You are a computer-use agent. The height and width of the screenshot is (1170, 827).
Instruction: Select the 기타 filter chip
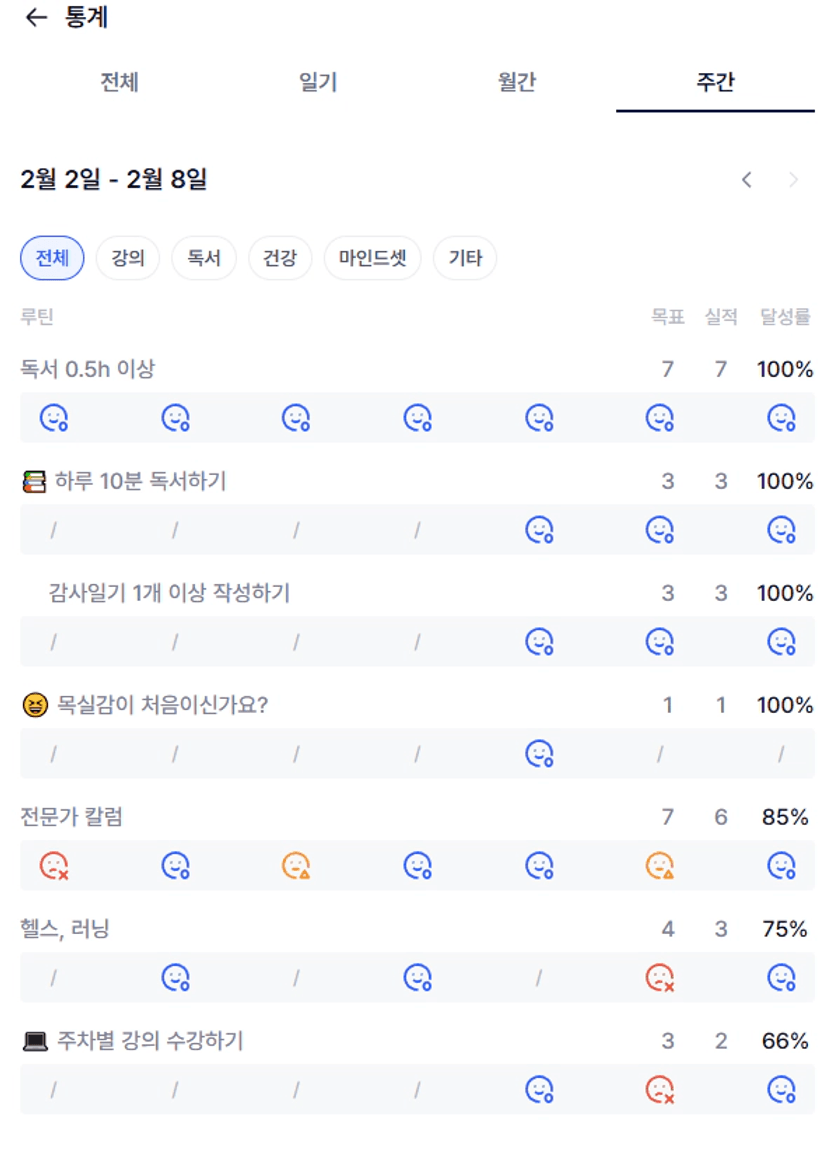[x=465, y=258]
